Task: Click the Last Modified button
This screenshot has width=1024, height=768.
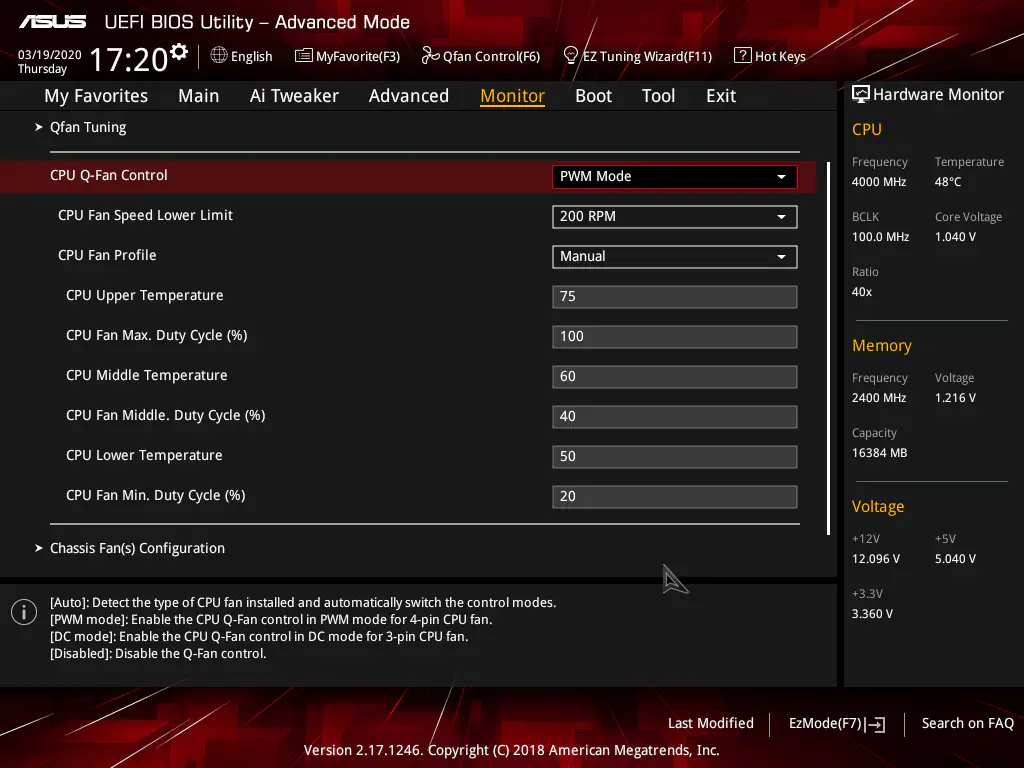Action: tap(710, 723)
